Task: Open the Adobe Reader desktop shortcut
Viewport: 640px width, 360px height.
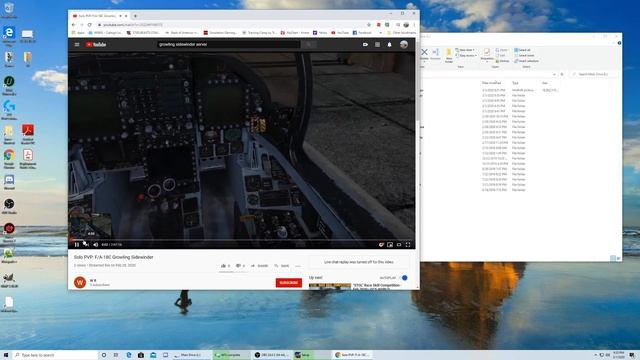Action: (28, 134)
